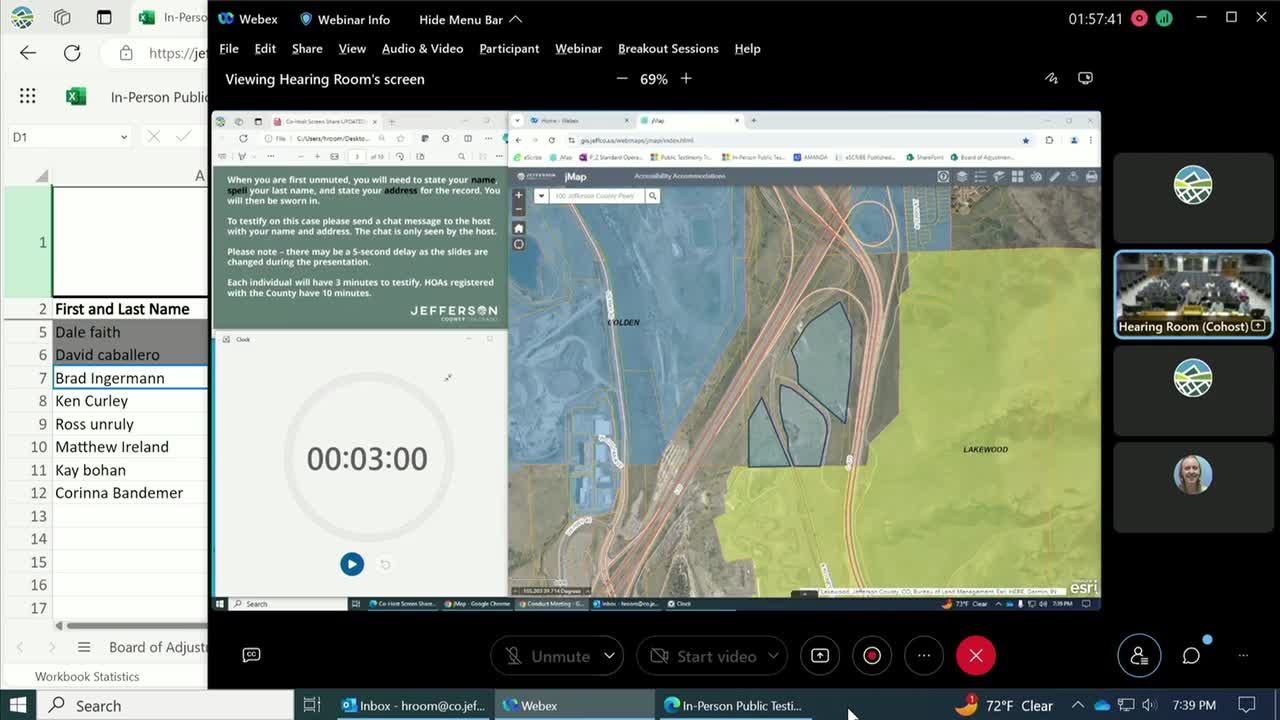Click browser back arrow
Viewport: 1280px width, 720px height.
(x=28, y=54)
